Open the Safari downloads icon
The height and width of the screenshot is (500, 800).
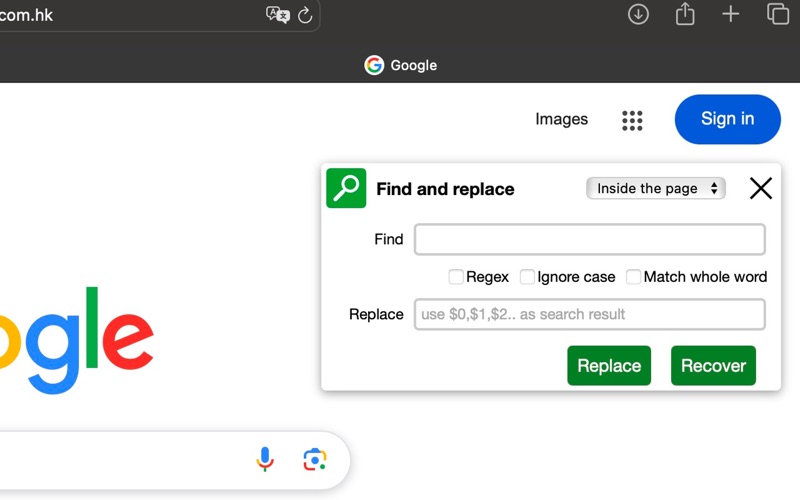638,14
